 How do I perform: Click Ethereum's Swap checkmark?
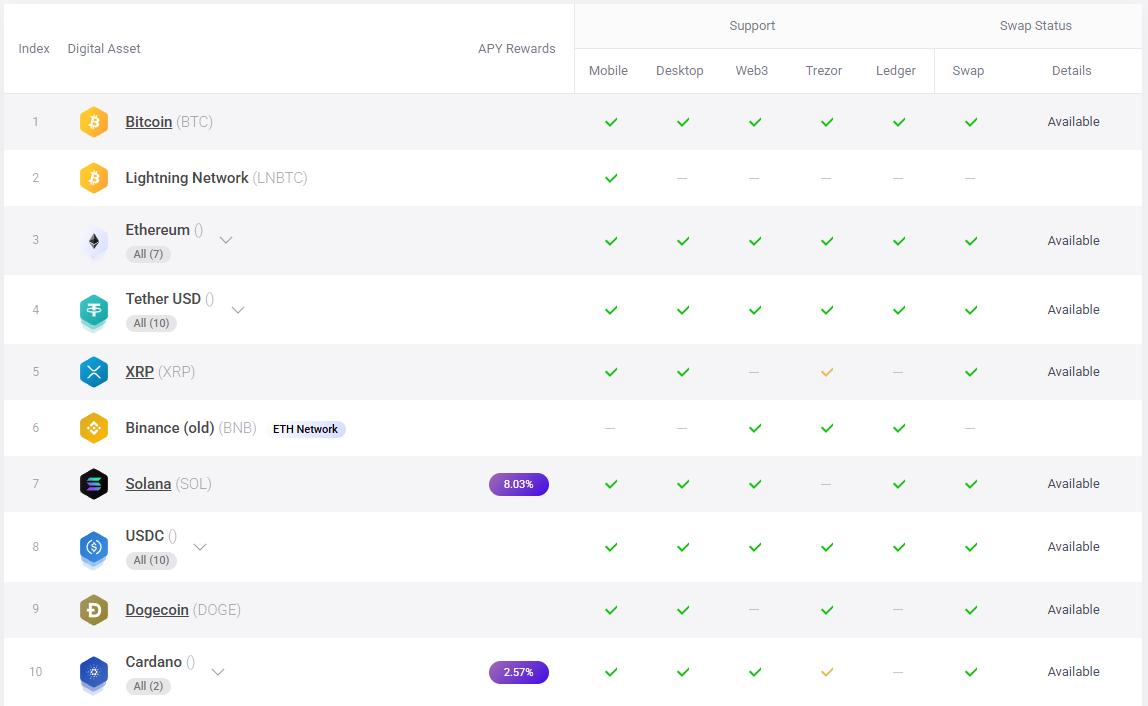click(x=971, y=241)
